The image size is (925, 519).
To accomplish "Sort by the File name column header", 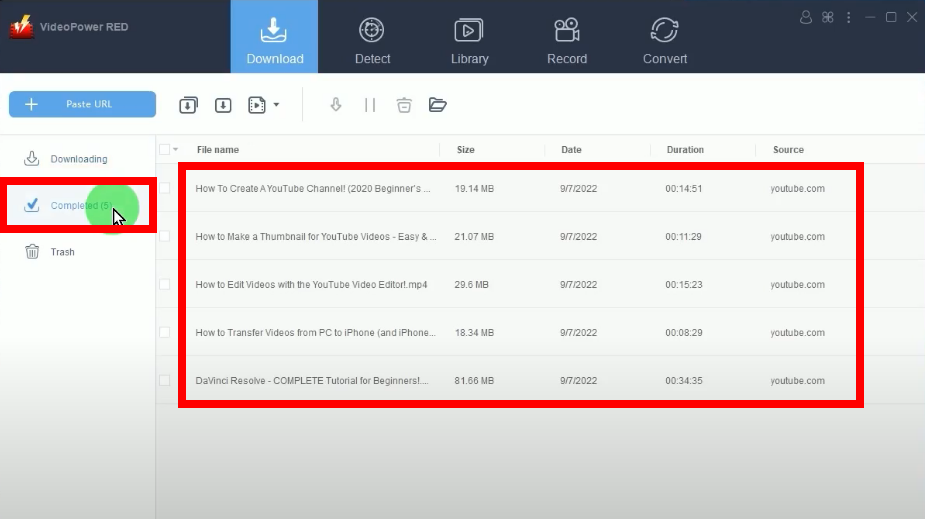I will click(218, 150).
